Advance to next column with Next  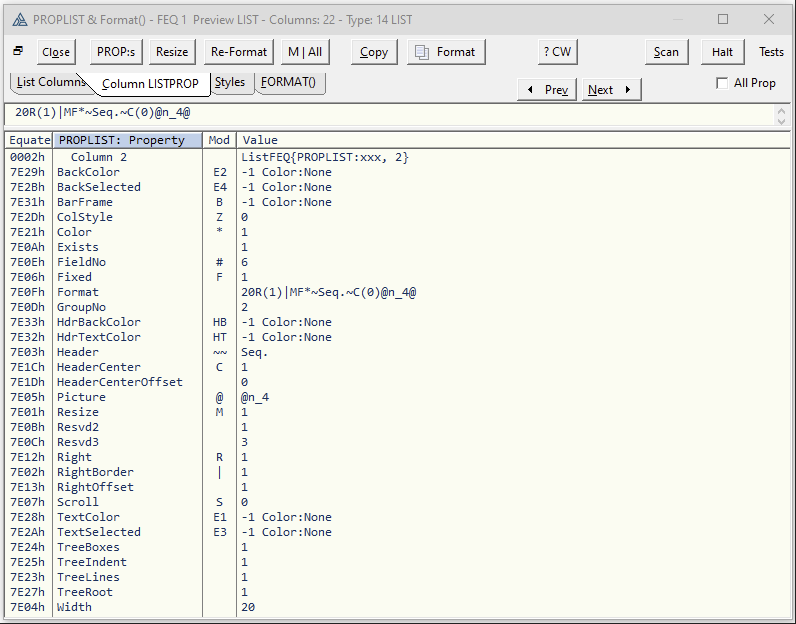(611, 90)
